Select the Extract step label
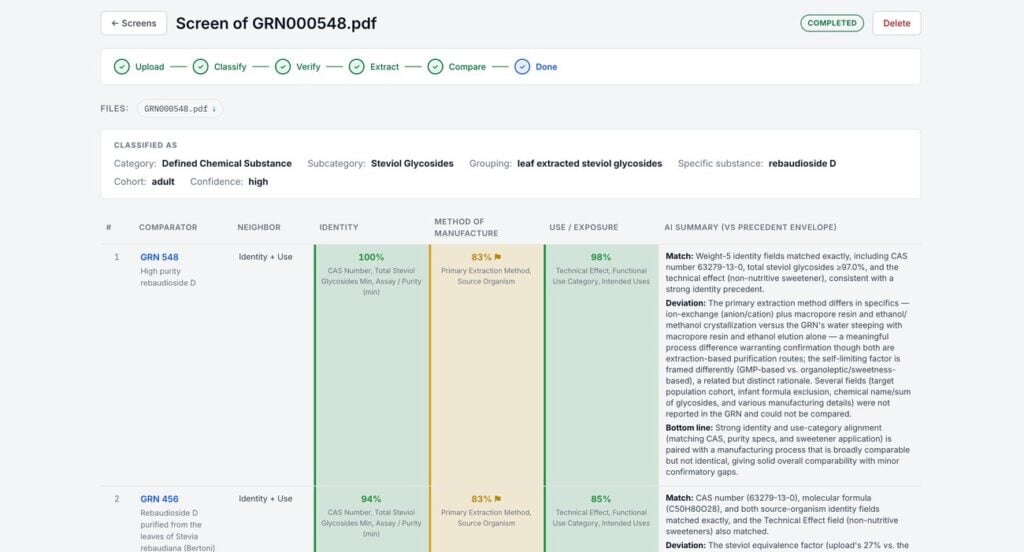 coord(384,67)
